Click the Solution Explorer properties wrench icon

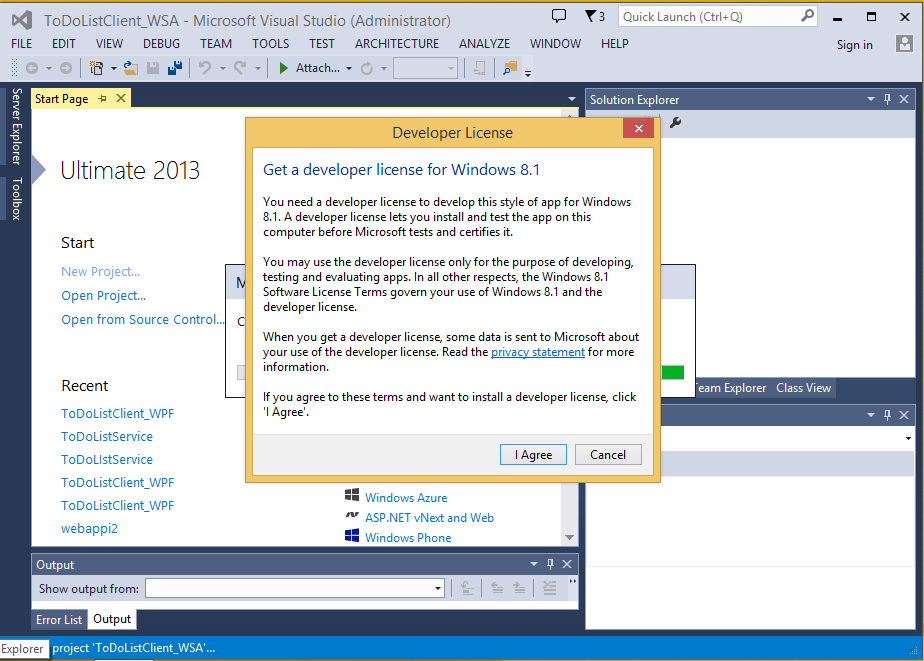(675, 123)
